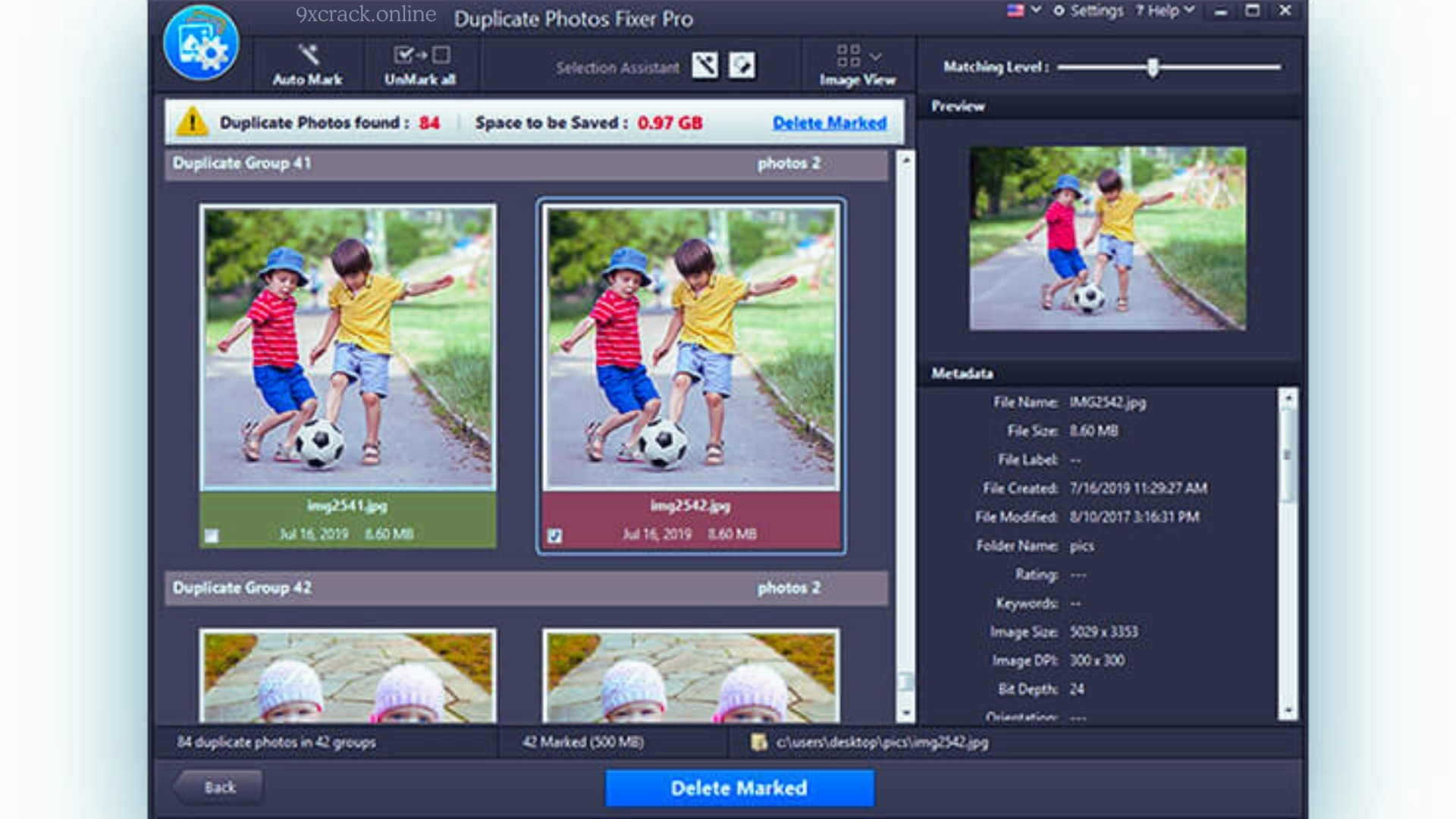Click the preview image in Preview panel
Viewport: 1456px width, 819px height.
(x=1107, y=238)
